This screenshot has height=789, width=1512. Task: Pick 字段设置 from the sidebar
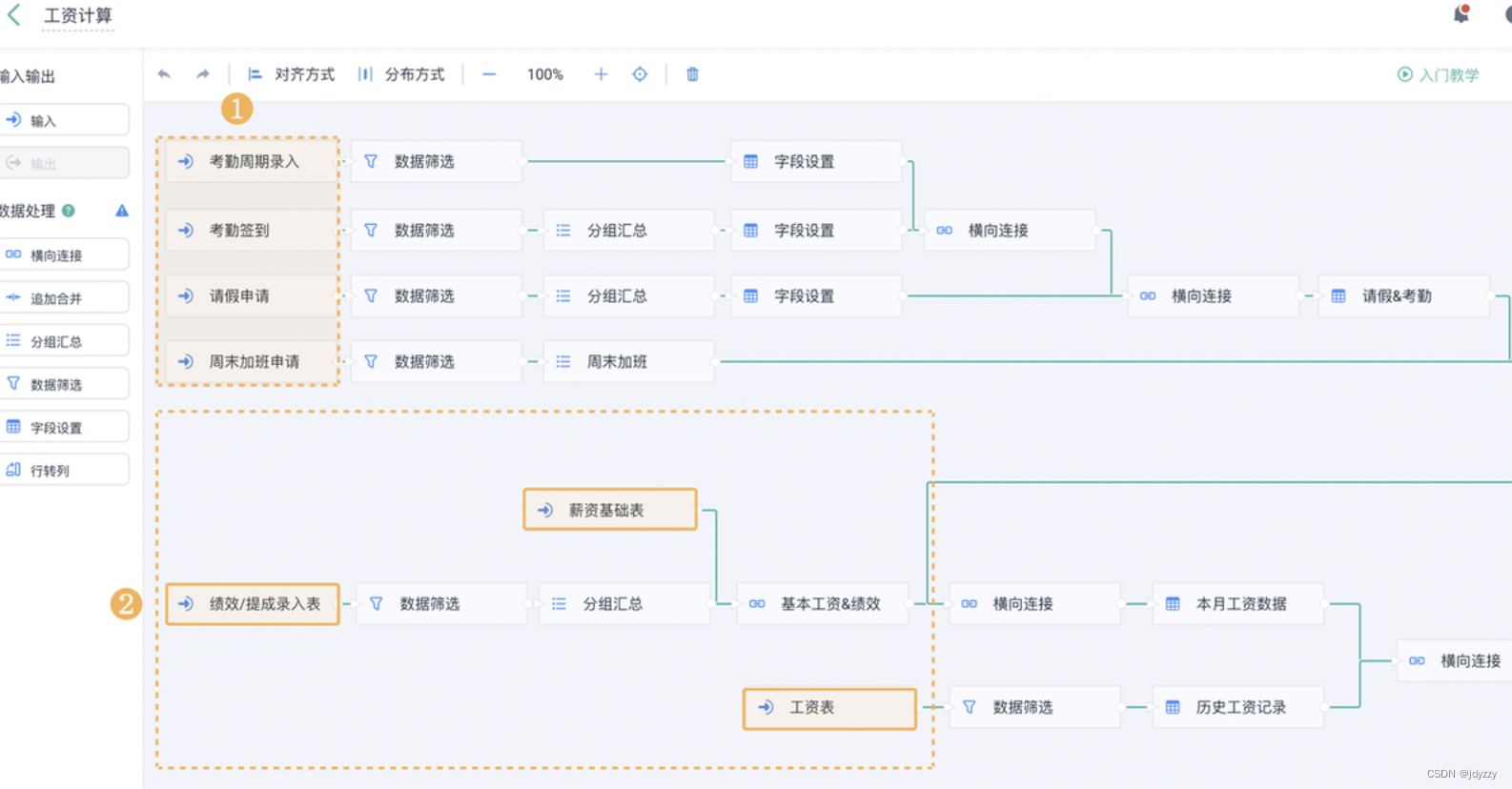63,427
